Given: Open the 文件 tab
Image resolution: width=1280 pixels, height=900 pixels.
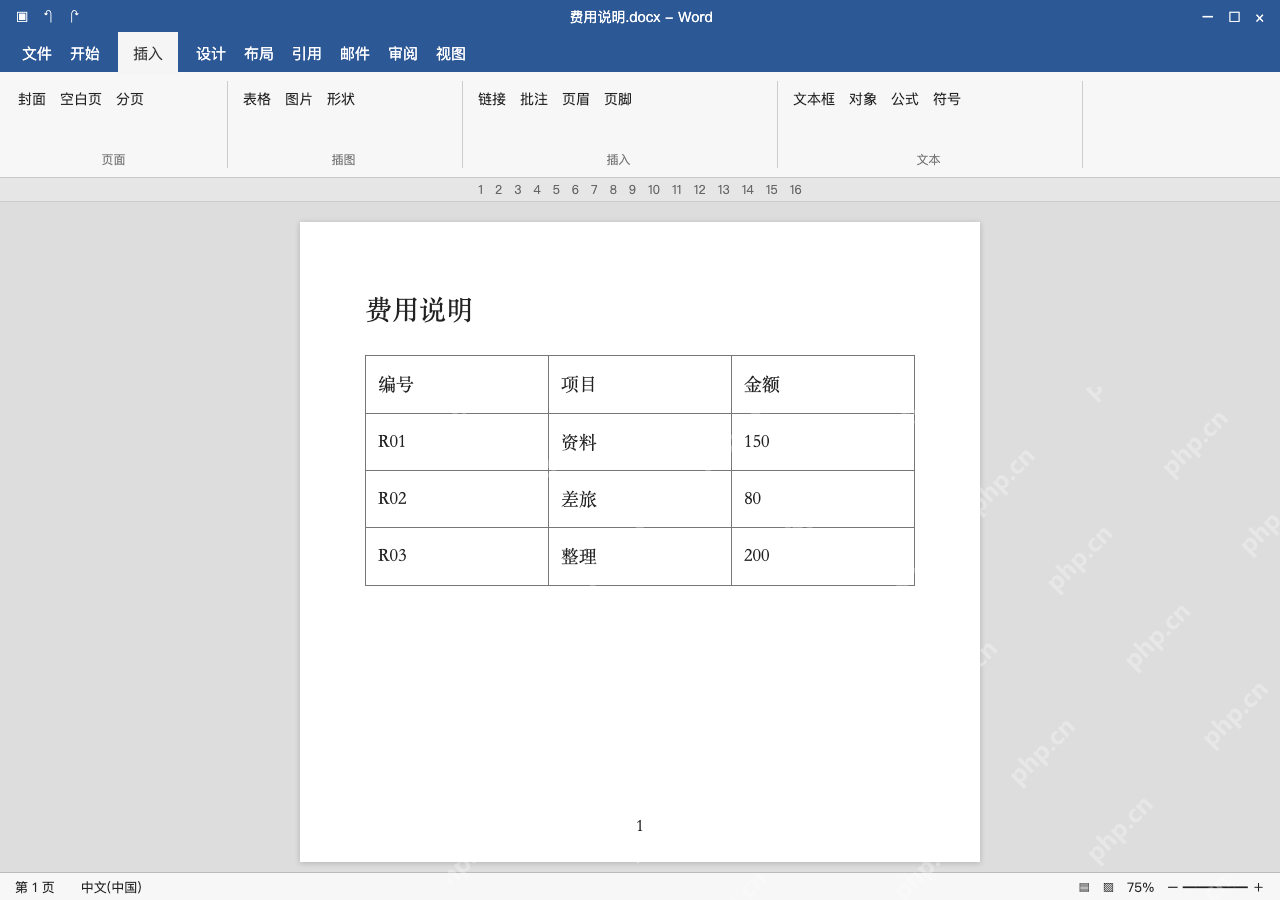Looking at the screenshot, I should click(x=37, y=54).
